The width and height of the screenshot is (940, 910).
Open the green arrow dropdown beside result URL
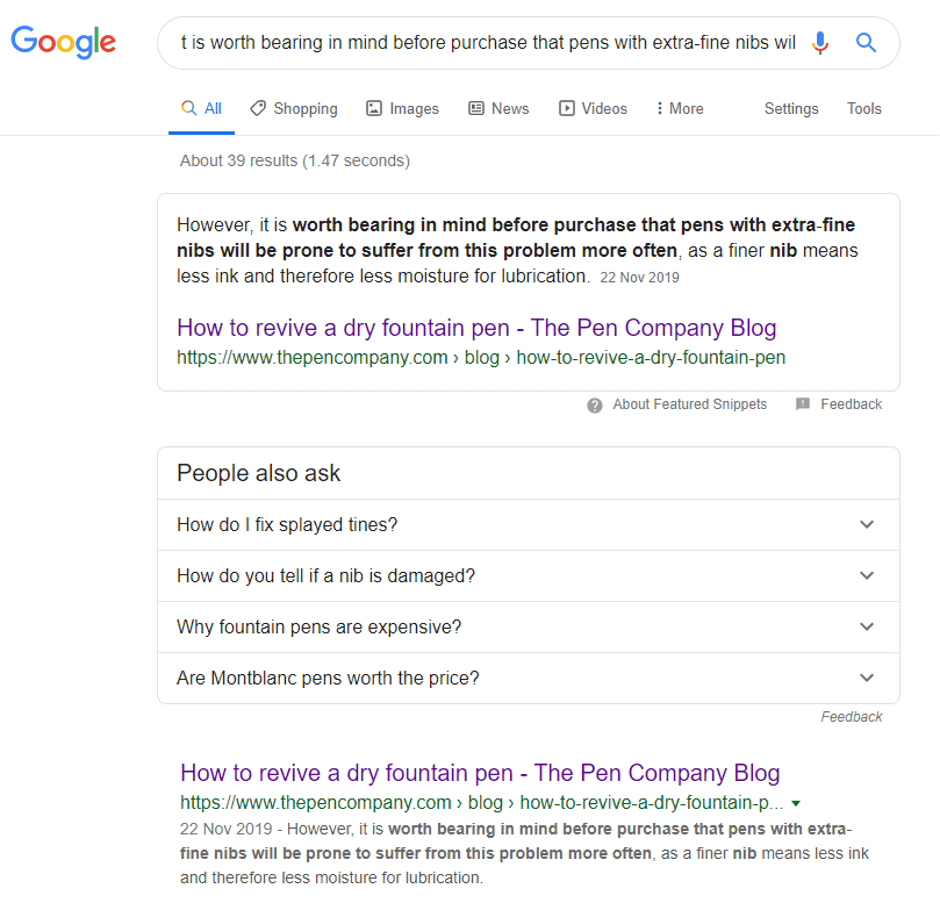pyautogui.click(x=796, y=803)
